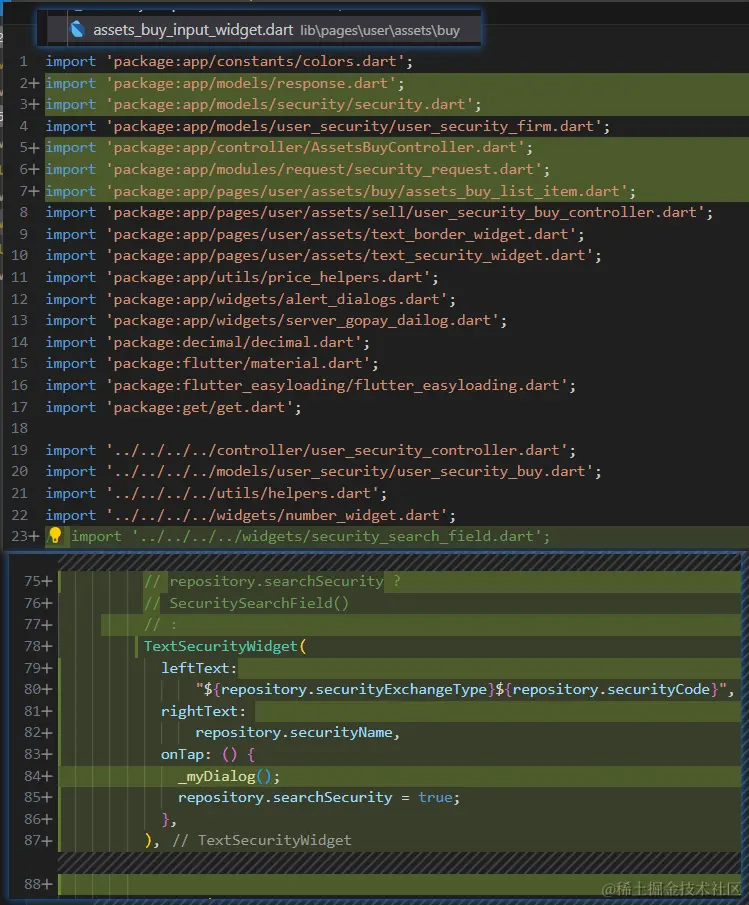This screenshot has height=905, width=749.
Task: Click the user_security_buy.dart relative import
Action: point(323,472)
